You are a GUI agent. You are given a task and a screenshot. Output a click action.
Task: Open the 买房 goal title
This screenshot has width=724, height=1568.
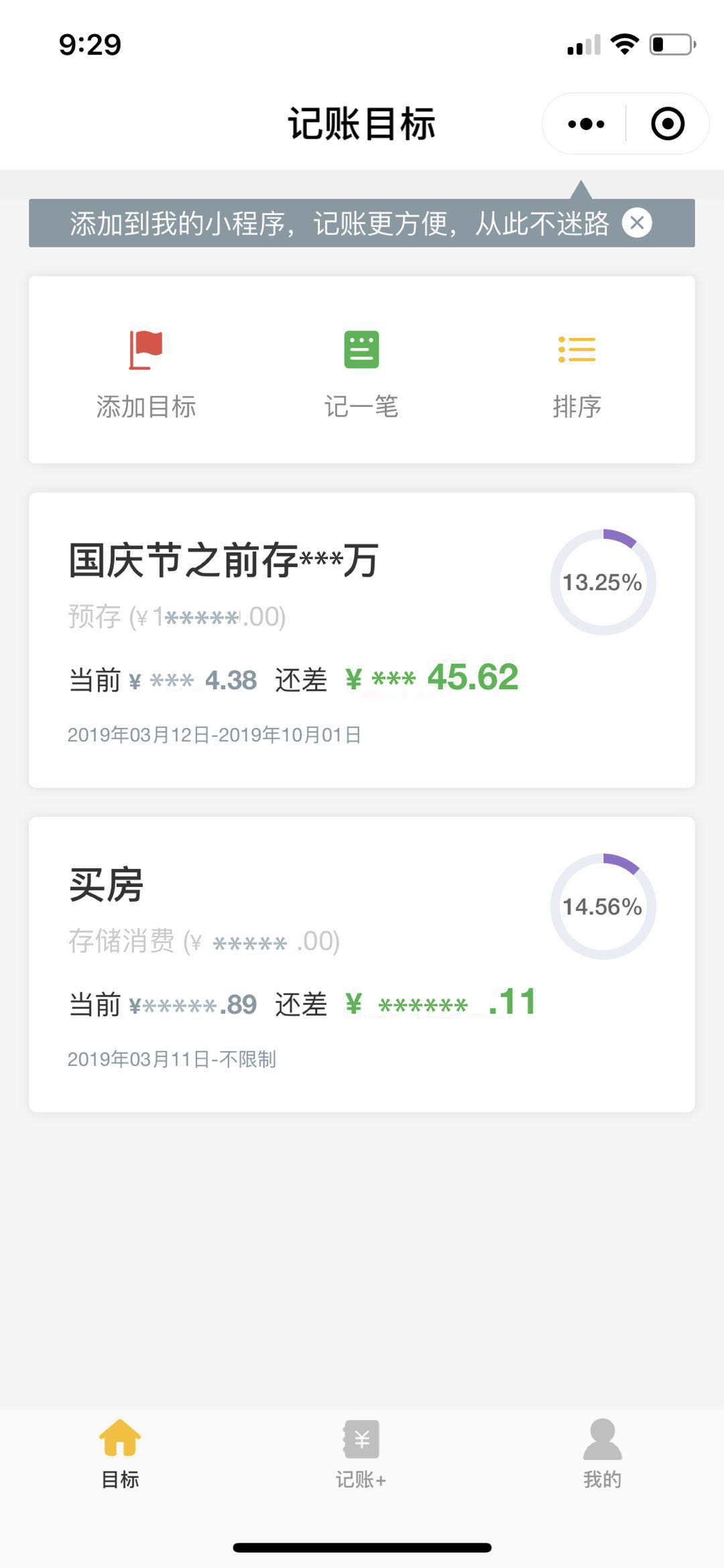pyautogui.click(x=107, y=885)
